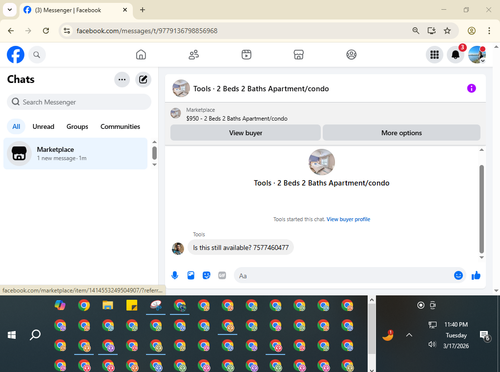Open the Friends icon in top navigation
The image size is (500, 372).
pos(194,54)
